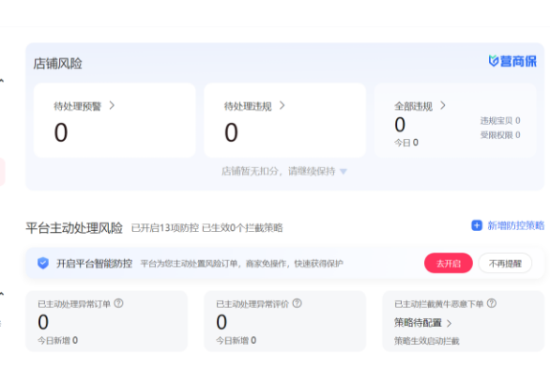Collapse the lower sidebar section caret

coord(2,294)
